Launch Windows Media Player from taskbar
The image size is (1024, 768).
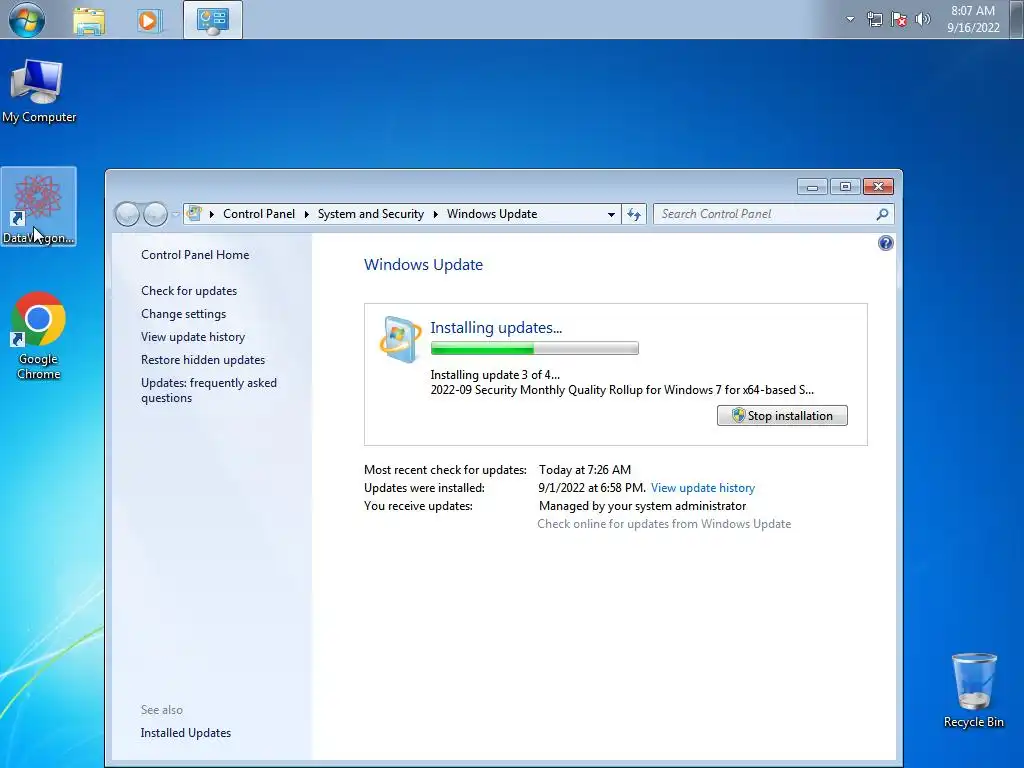point(149,20)
